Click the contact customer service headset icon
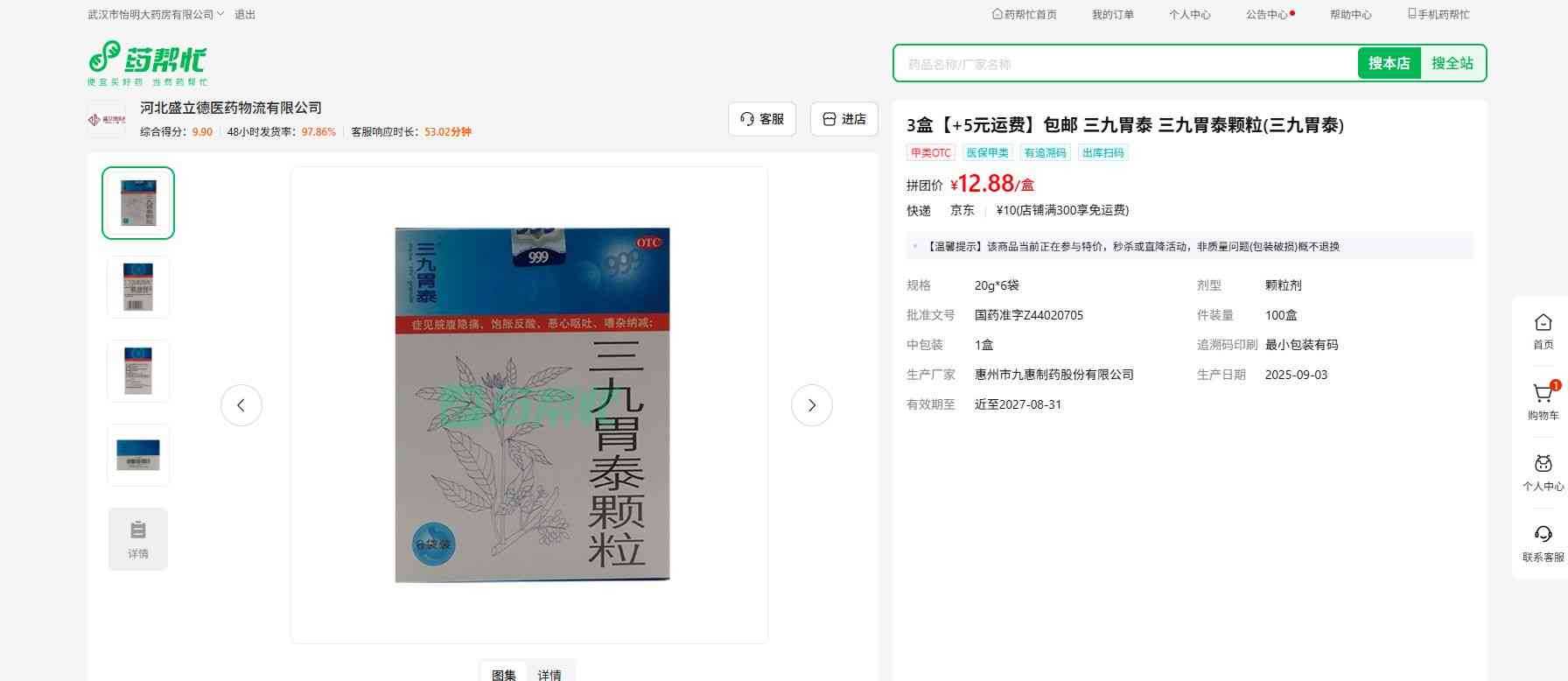 coord(1543,535)
